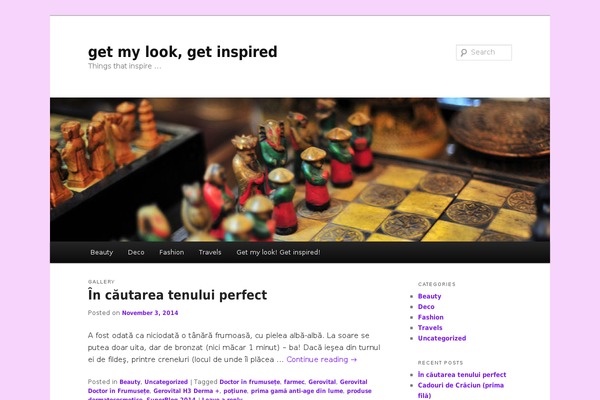Open post 'În căutarea tenului perfect' title
The height and width of the screenshot is (400, 600).
177,295
